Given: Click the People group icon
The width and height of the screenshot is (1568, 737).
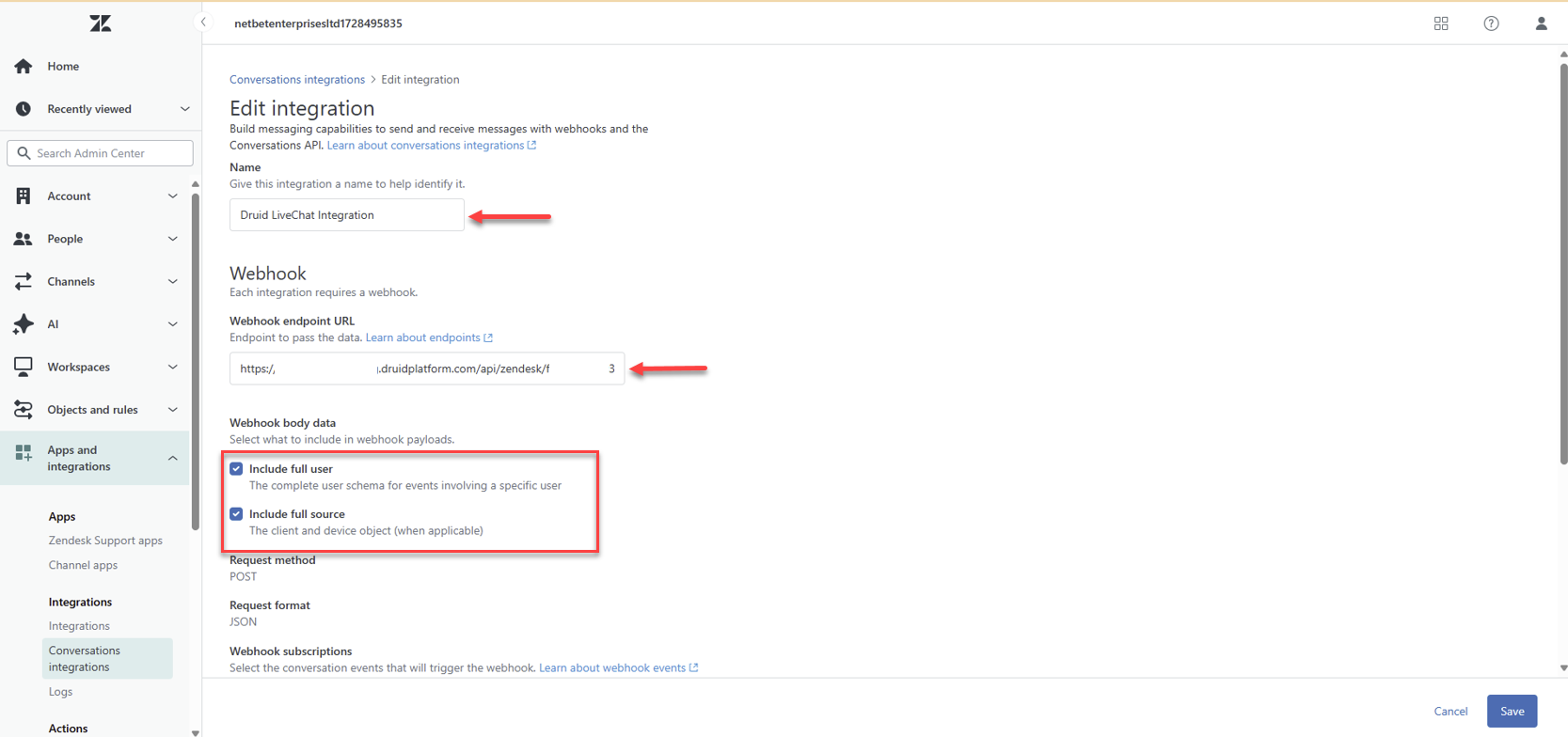Looking at the screenshot, I should click(24, 239).
